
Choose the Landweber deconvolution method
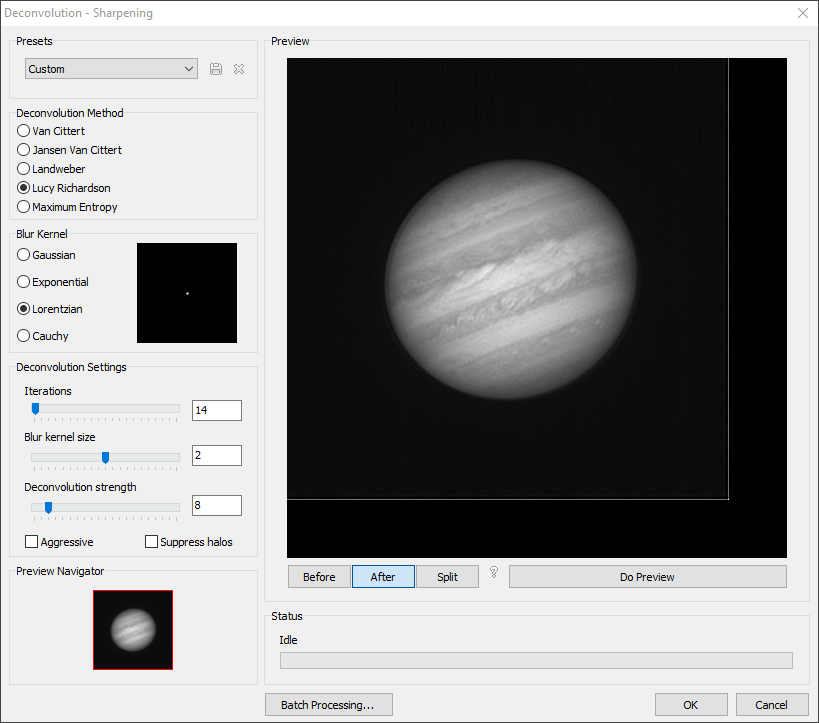[x=51, y=169]
